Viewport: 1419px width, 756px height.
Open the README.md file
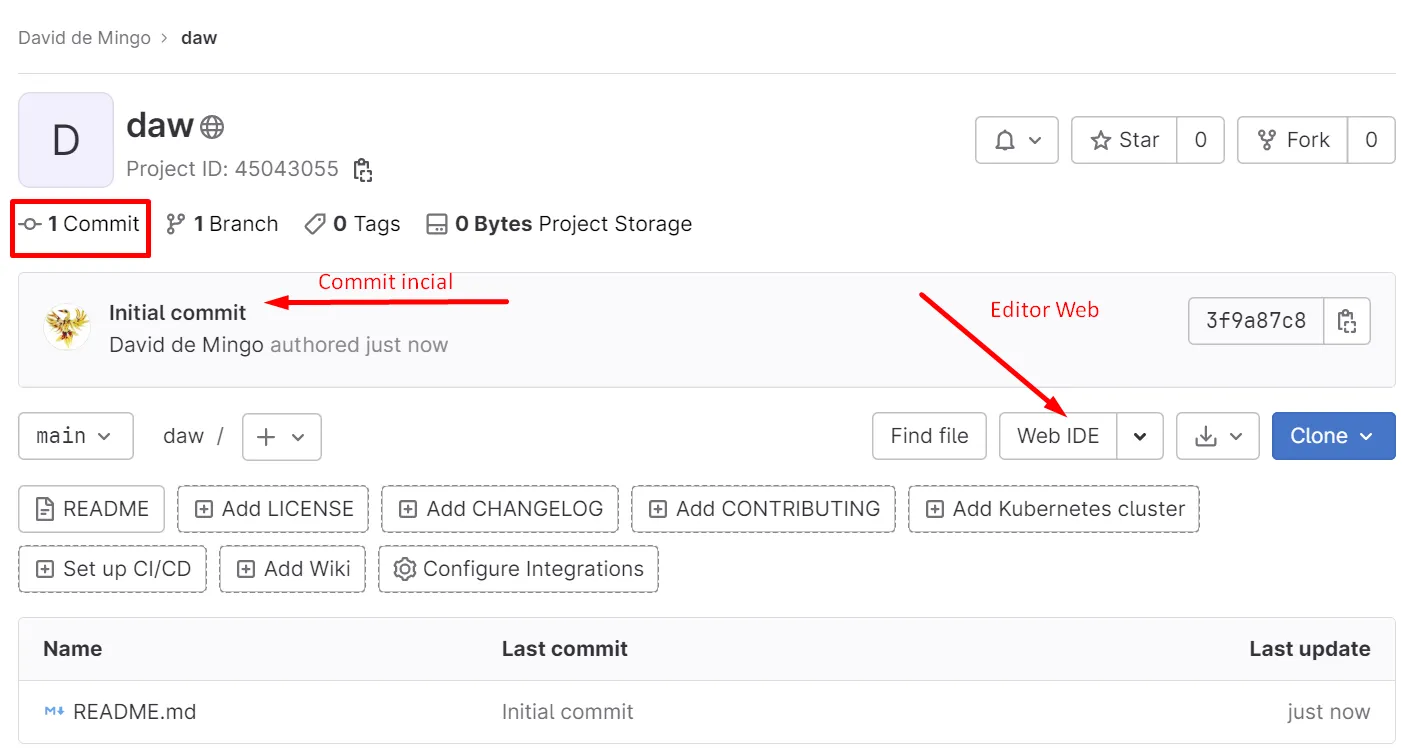[x=134, y=712]
